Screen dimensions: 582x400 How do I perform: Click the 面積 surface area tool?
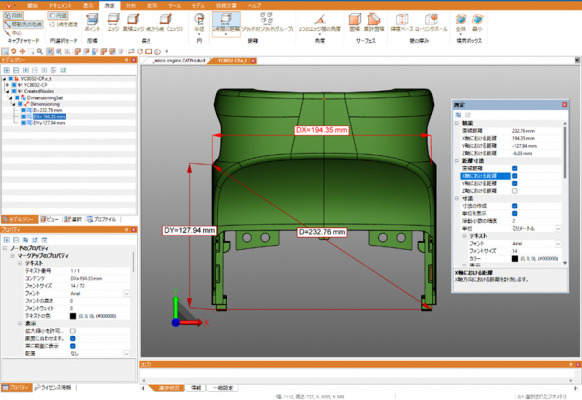point(355,23)
